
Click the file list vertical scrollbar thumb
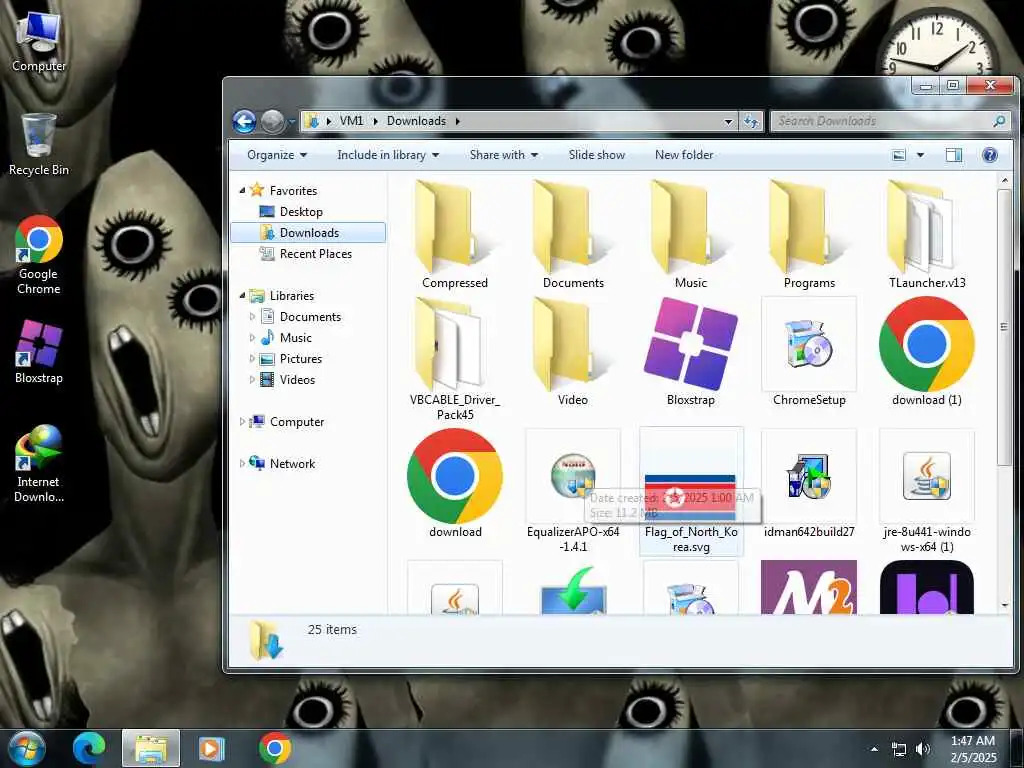(1004, 327)
